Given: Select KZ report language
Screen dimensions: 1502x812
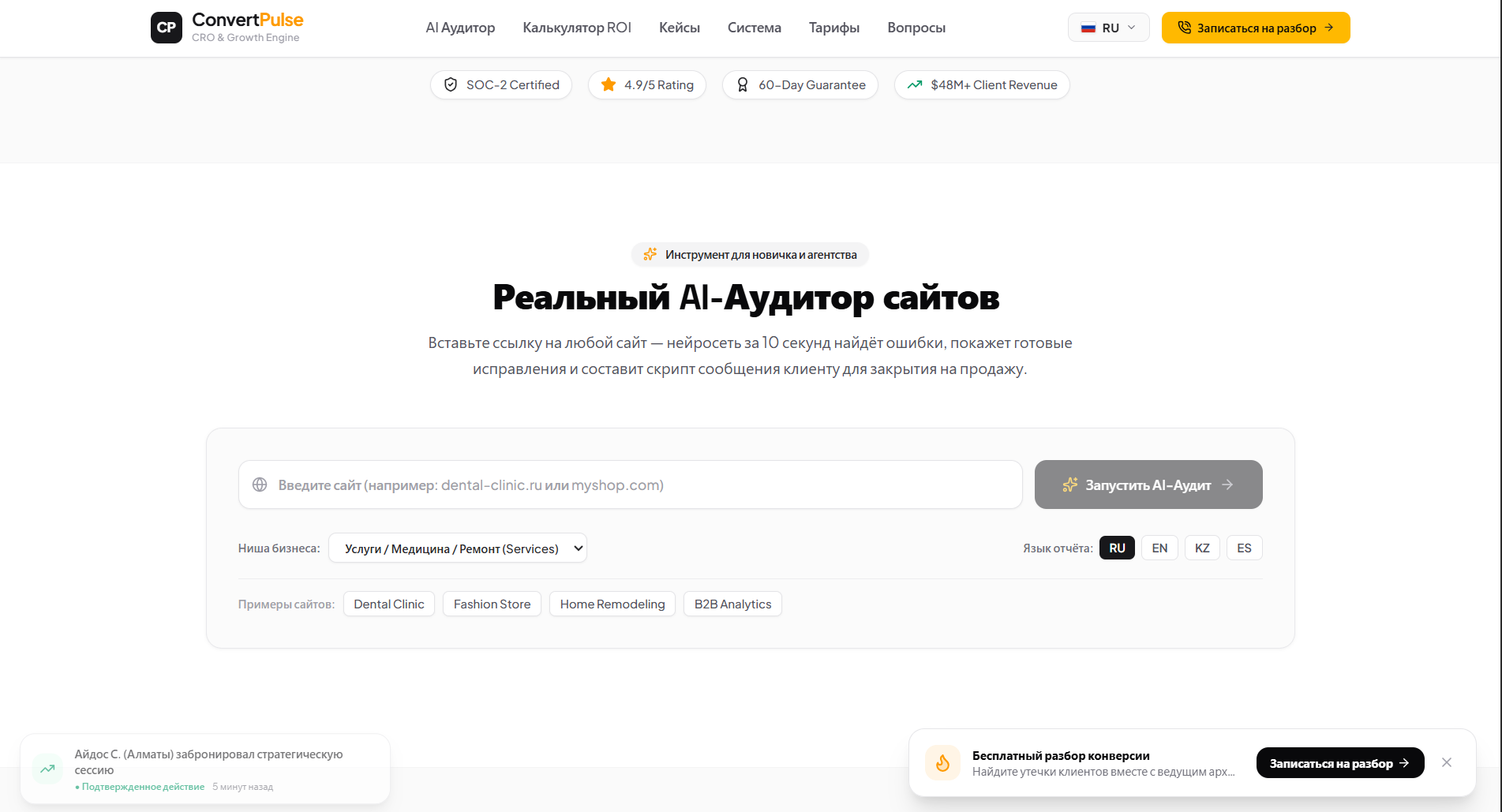Looking at the screenshot, I should (x=1202, y=548).
